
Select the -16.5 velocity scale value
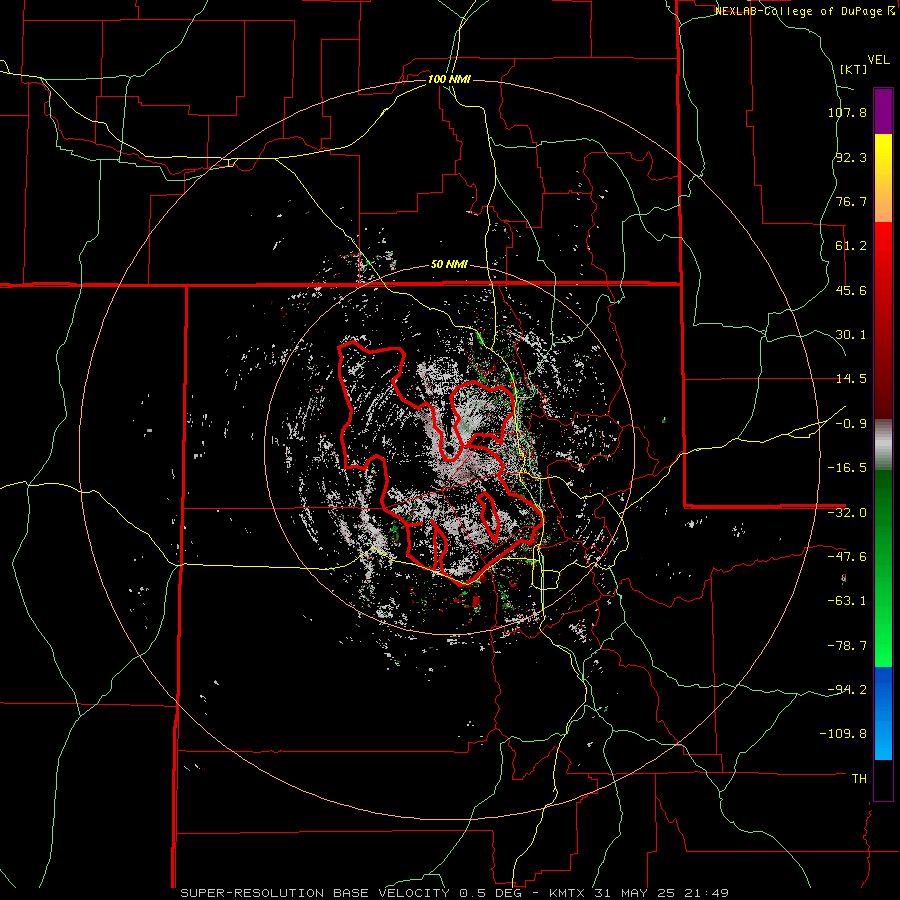[847, 468]
